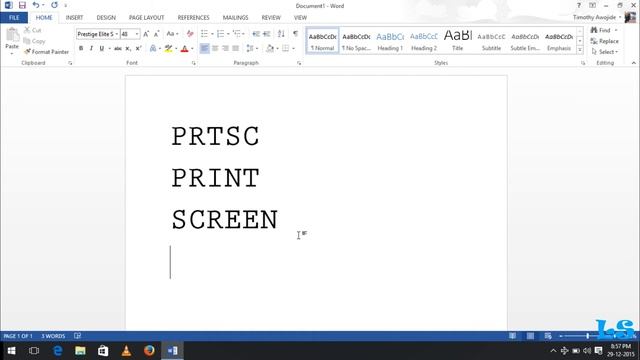Apply font color red swatch
Viewport: 640px width, 360px height.
click(184, 49)
